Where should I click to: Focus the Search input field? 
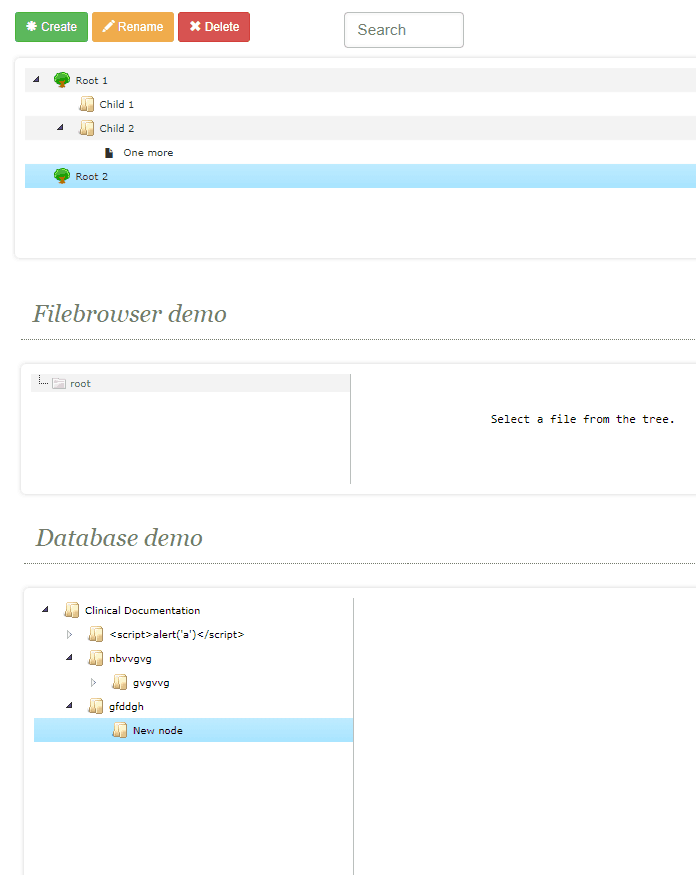[404, 30]
